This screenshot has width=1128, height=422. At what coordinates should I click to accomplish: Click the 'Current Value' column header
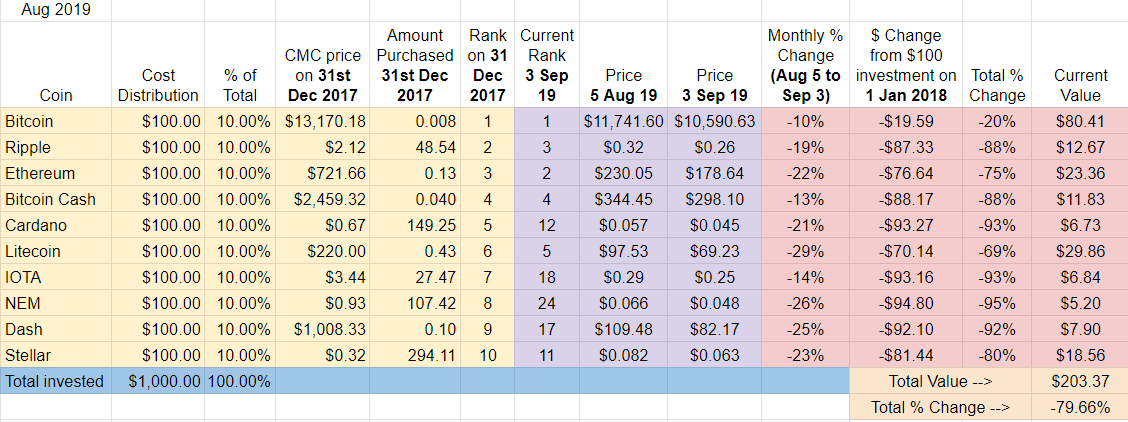click(1079, 65)
